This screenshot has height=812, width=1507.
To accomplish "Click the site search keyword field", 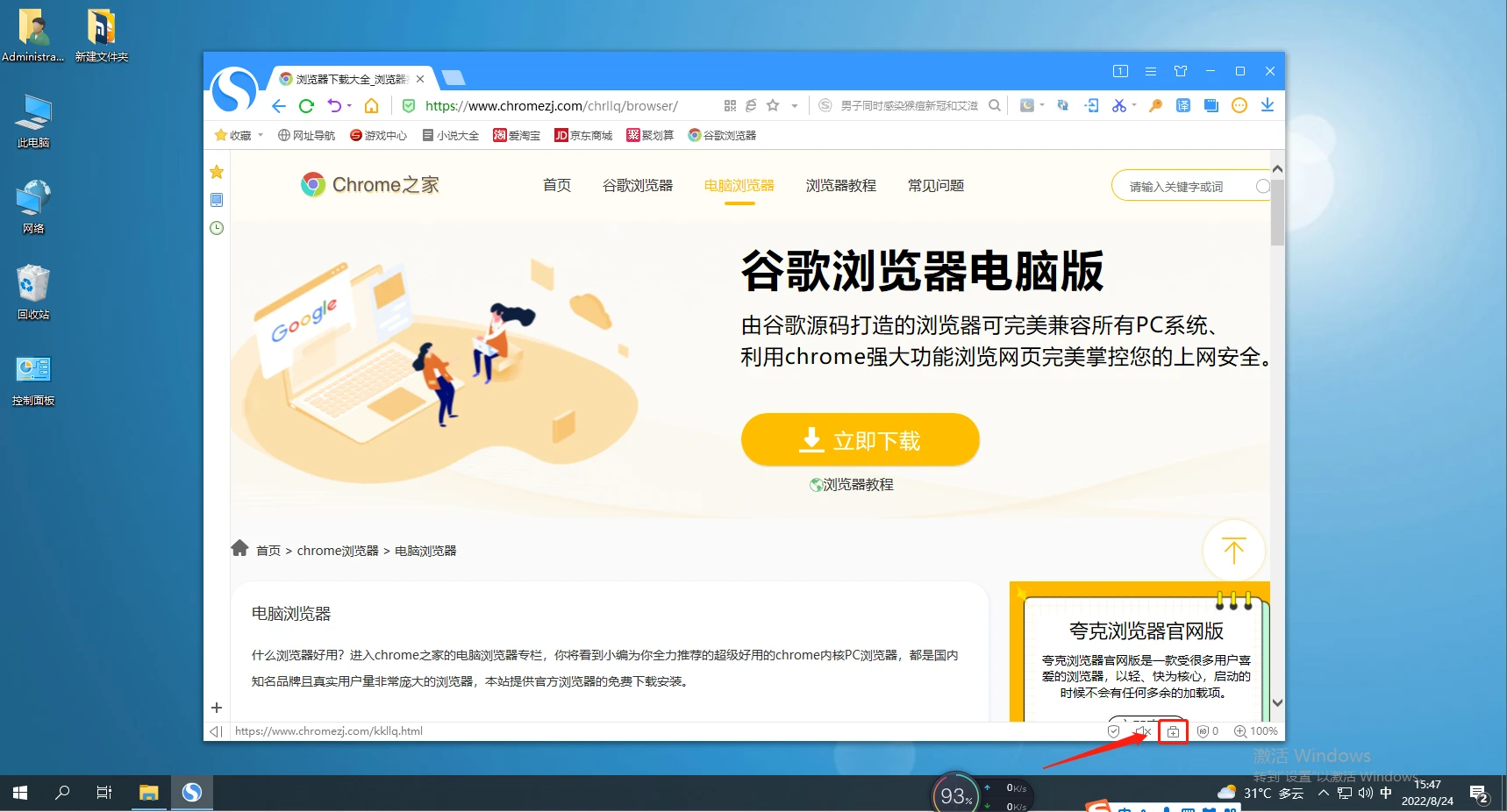I will coord(1190,186).
